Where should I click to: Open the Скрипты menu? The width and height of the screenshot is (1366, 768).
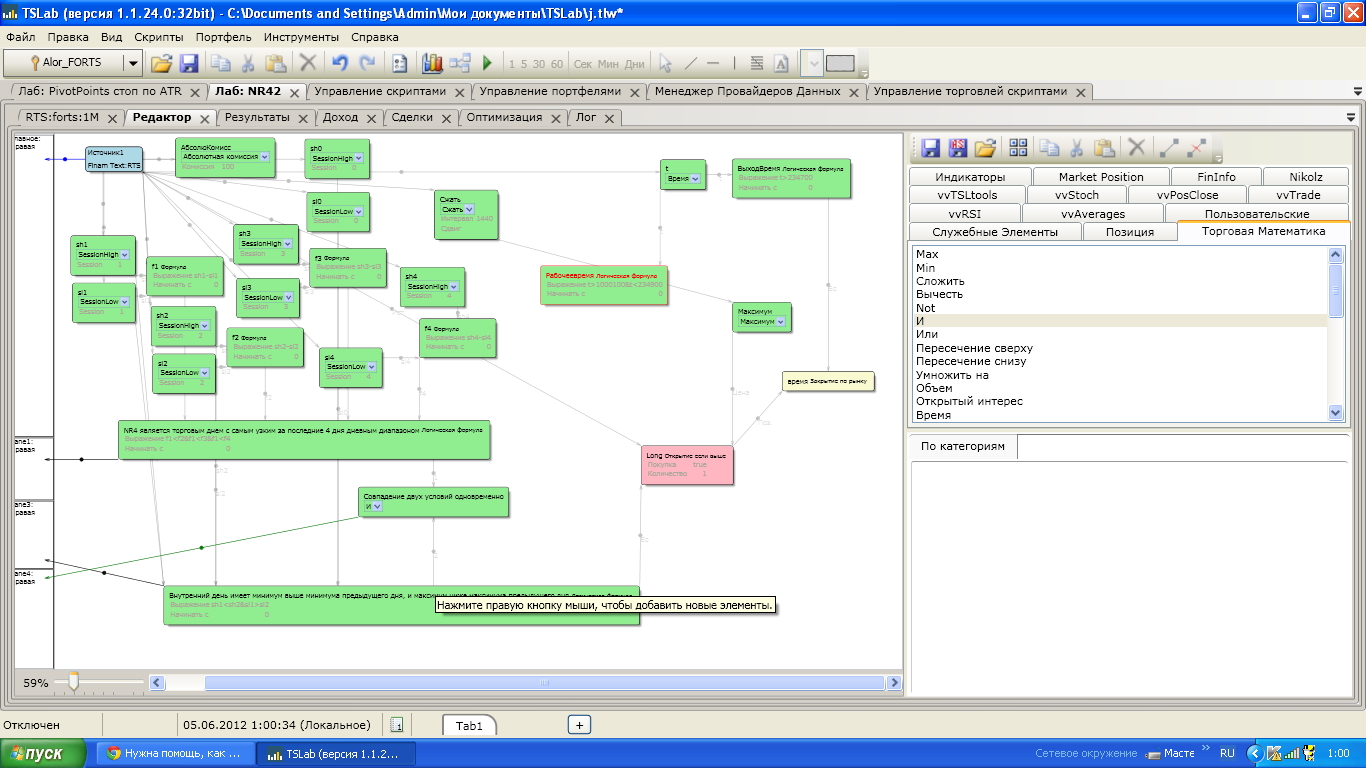[158, 37]
